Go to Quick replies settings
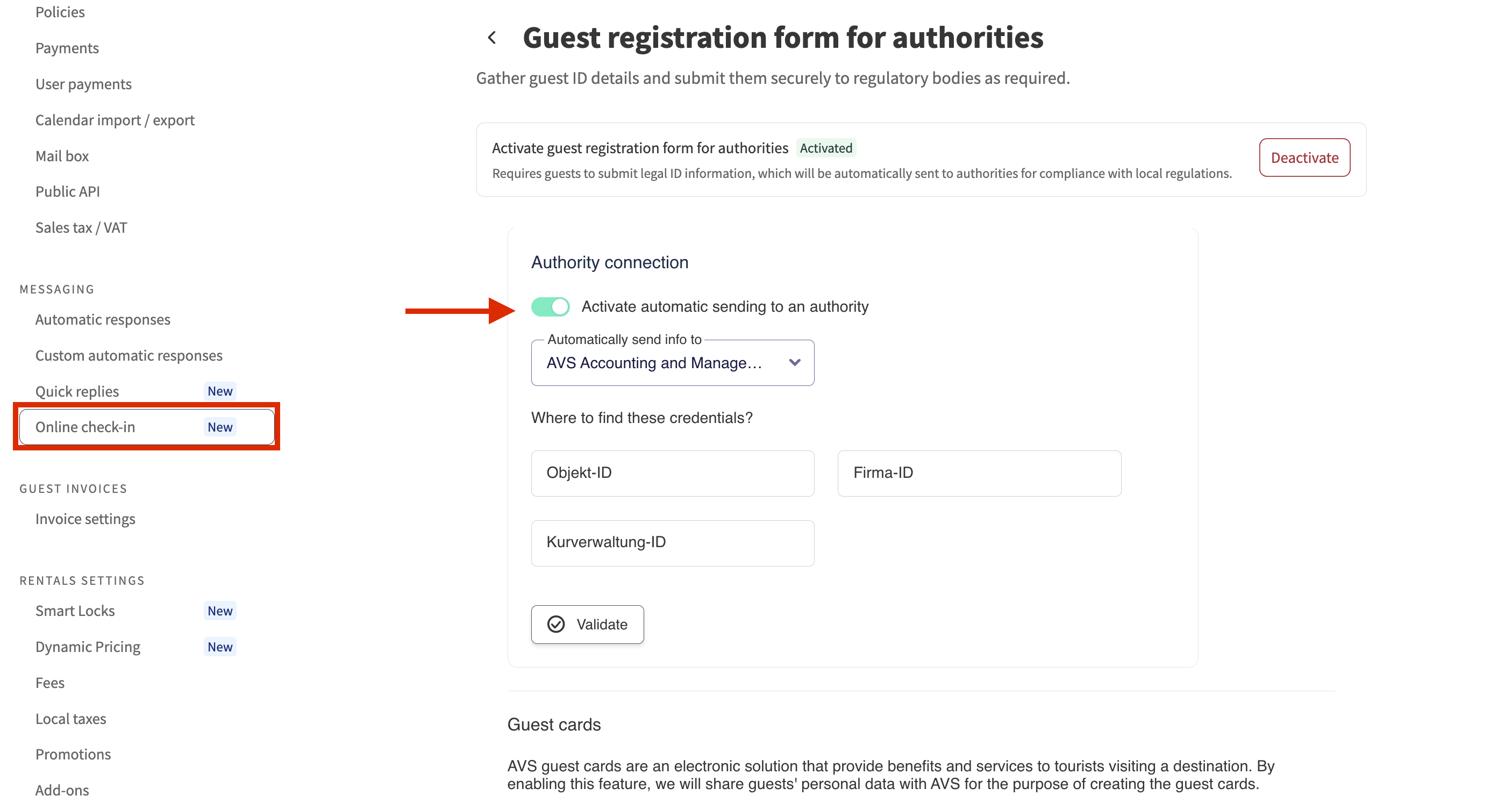The width and height of the screenshot is (1512, 803). click(x=77, y=391)
